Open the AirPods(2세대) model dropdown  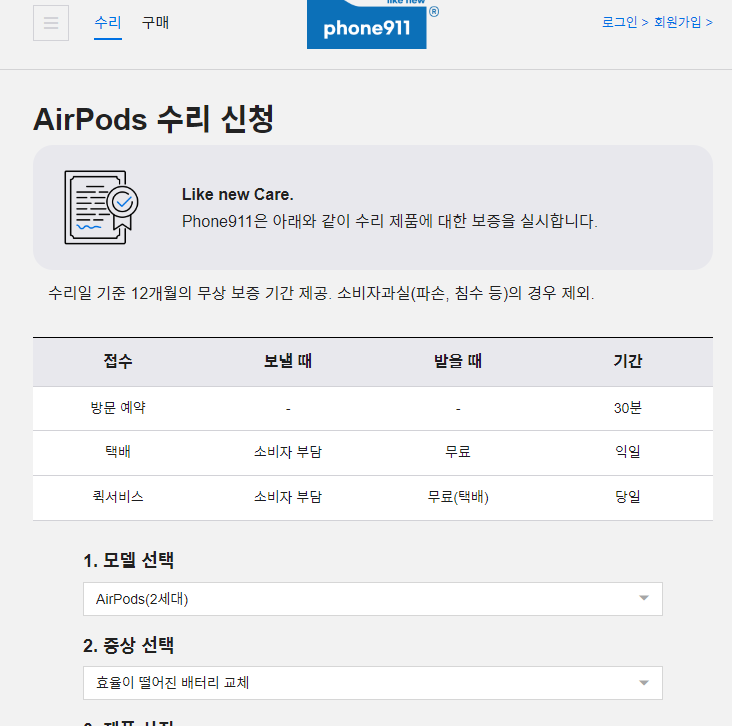373,599
